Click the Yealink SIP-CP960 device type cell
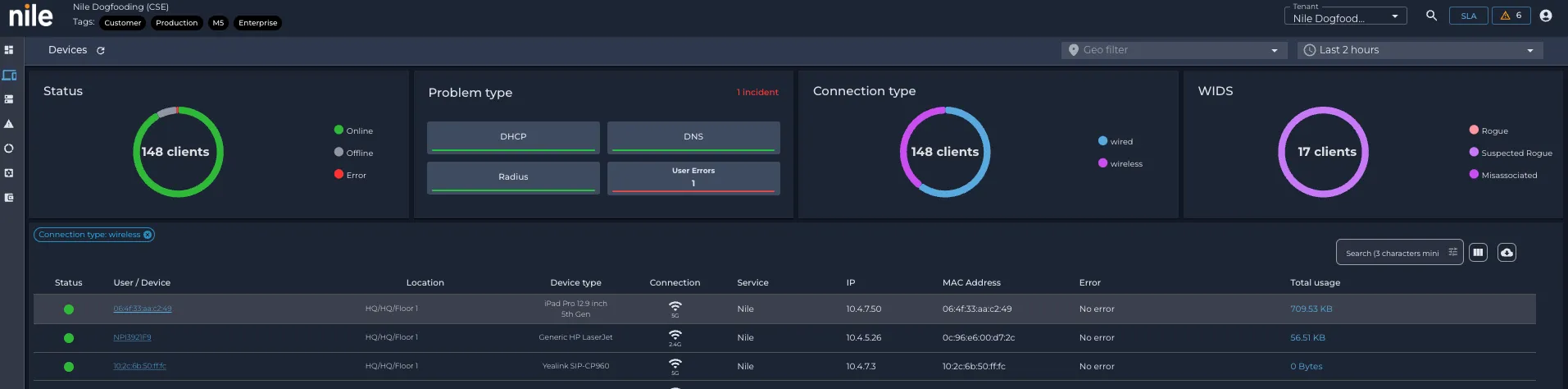Image resolution: width=1568 pixels, height=389 pixels. point(575,366)
